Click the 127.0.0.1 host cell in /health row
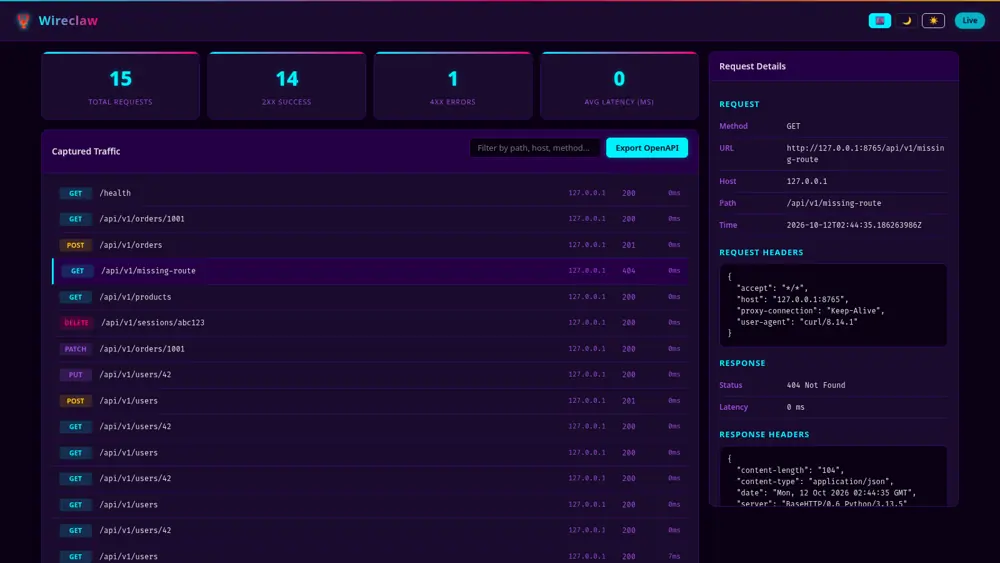The image size is (1000, 563). point(587,193)
